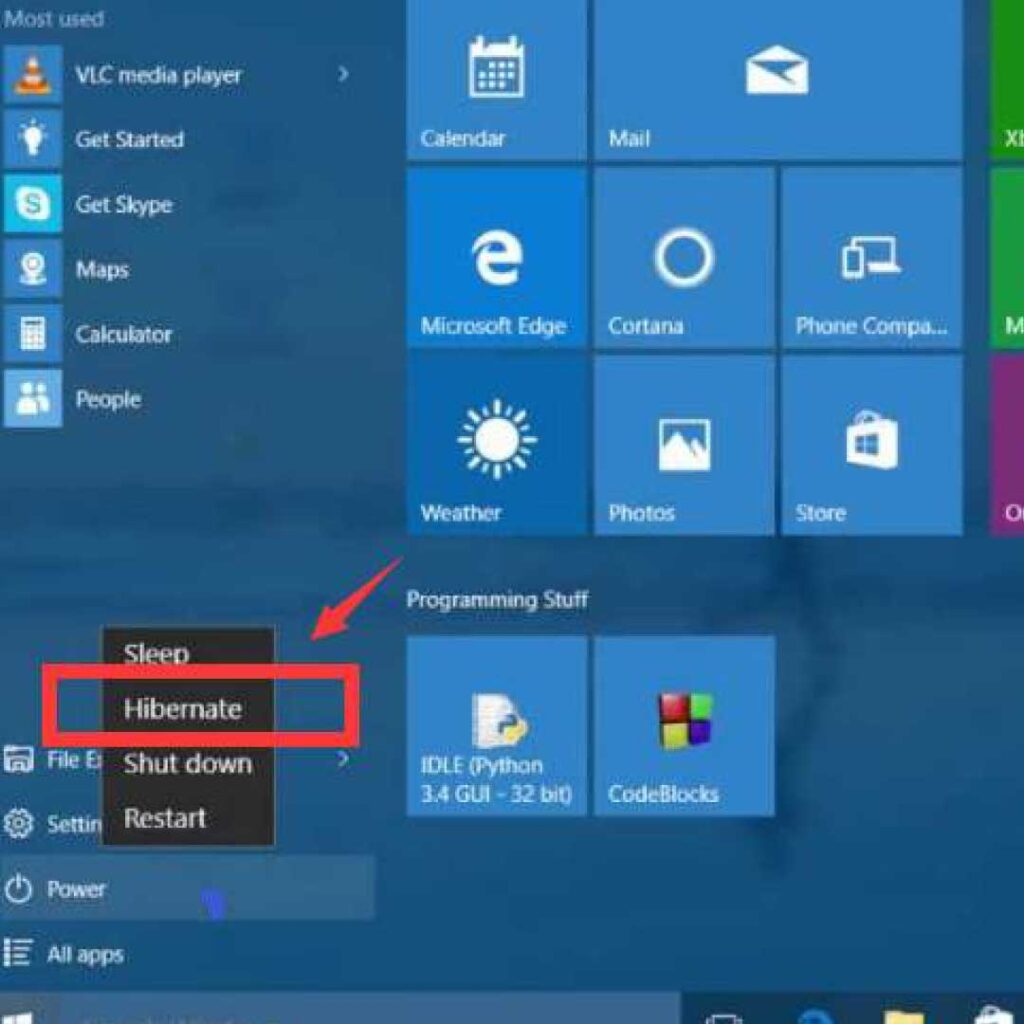This screenshot has width=1024, height=1024.
Task: Open Settings with the gear icon
Action: coord(52,824)
